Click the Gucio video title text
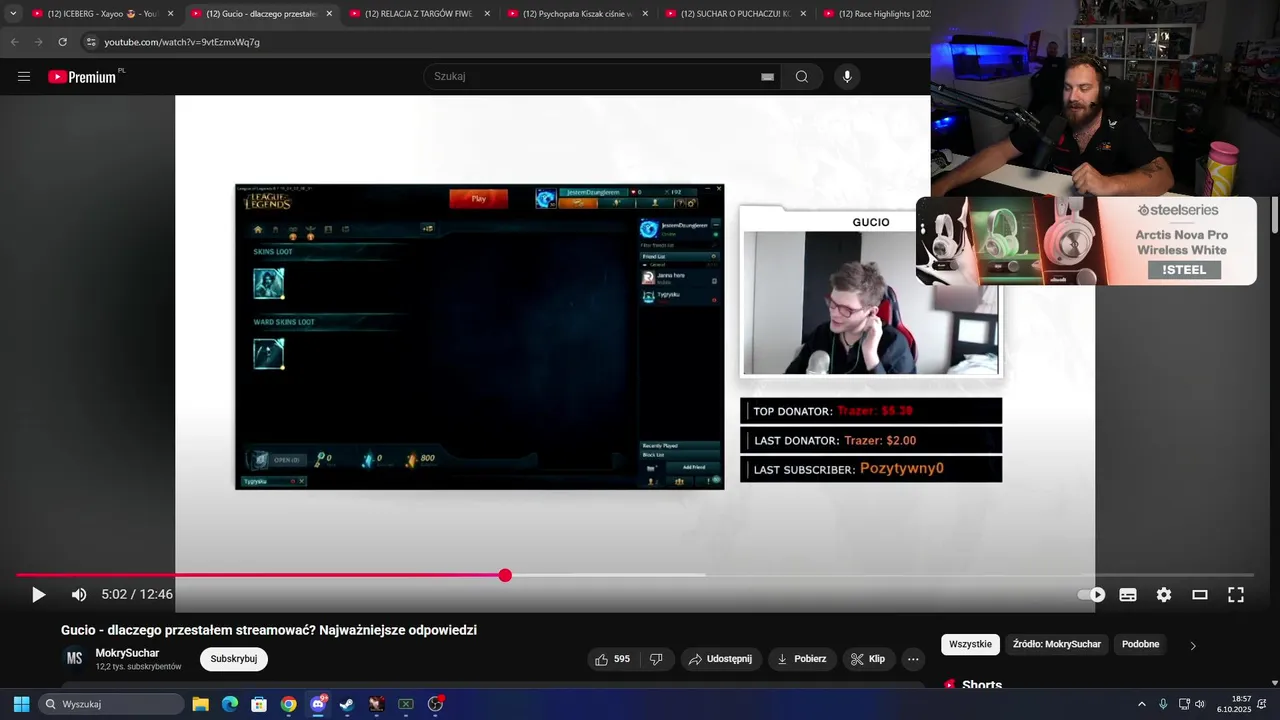The image size is (1280, 720). point(269,630)
